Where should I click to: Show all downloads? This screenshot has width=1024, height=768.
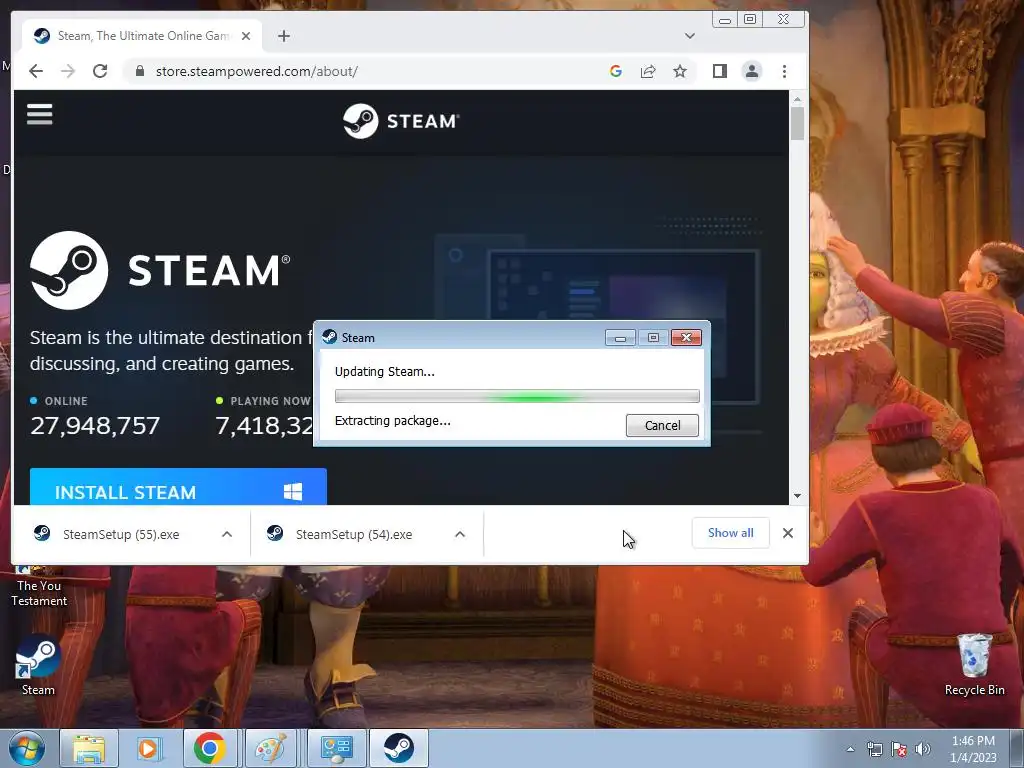(730, 533)
